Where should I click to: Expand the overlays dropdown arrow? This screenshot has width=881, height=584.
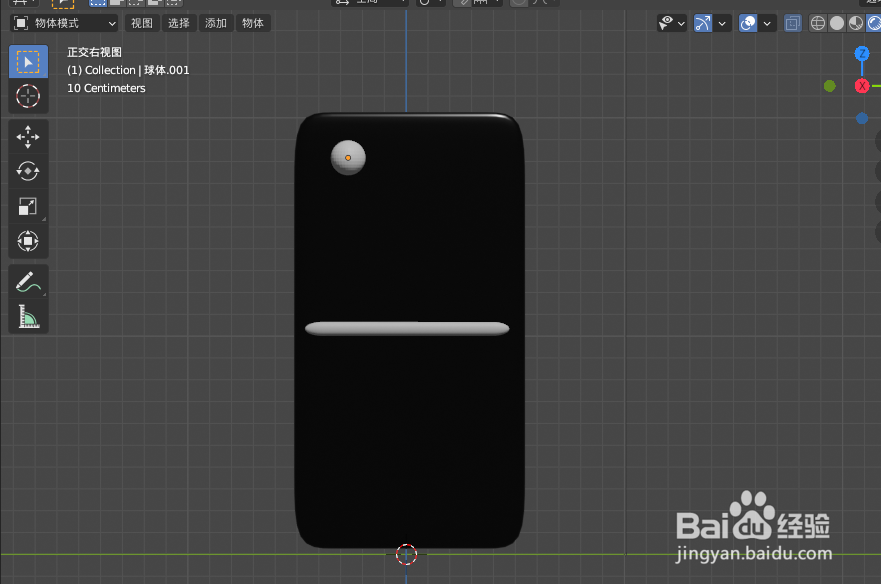click(765, 22)
